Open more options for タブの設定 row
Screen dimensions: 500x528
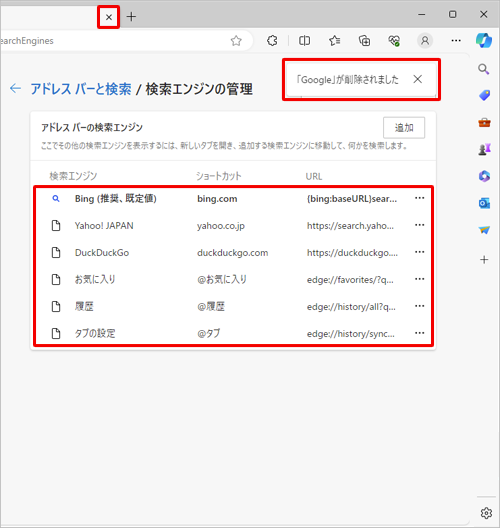pos(420,333)
